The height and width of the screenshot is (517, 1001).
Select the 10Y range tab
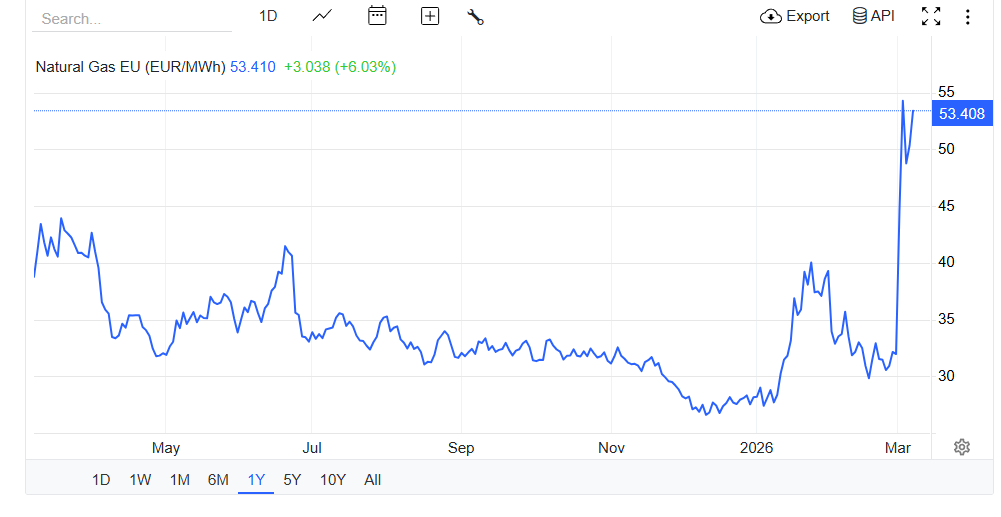[333, 480]
